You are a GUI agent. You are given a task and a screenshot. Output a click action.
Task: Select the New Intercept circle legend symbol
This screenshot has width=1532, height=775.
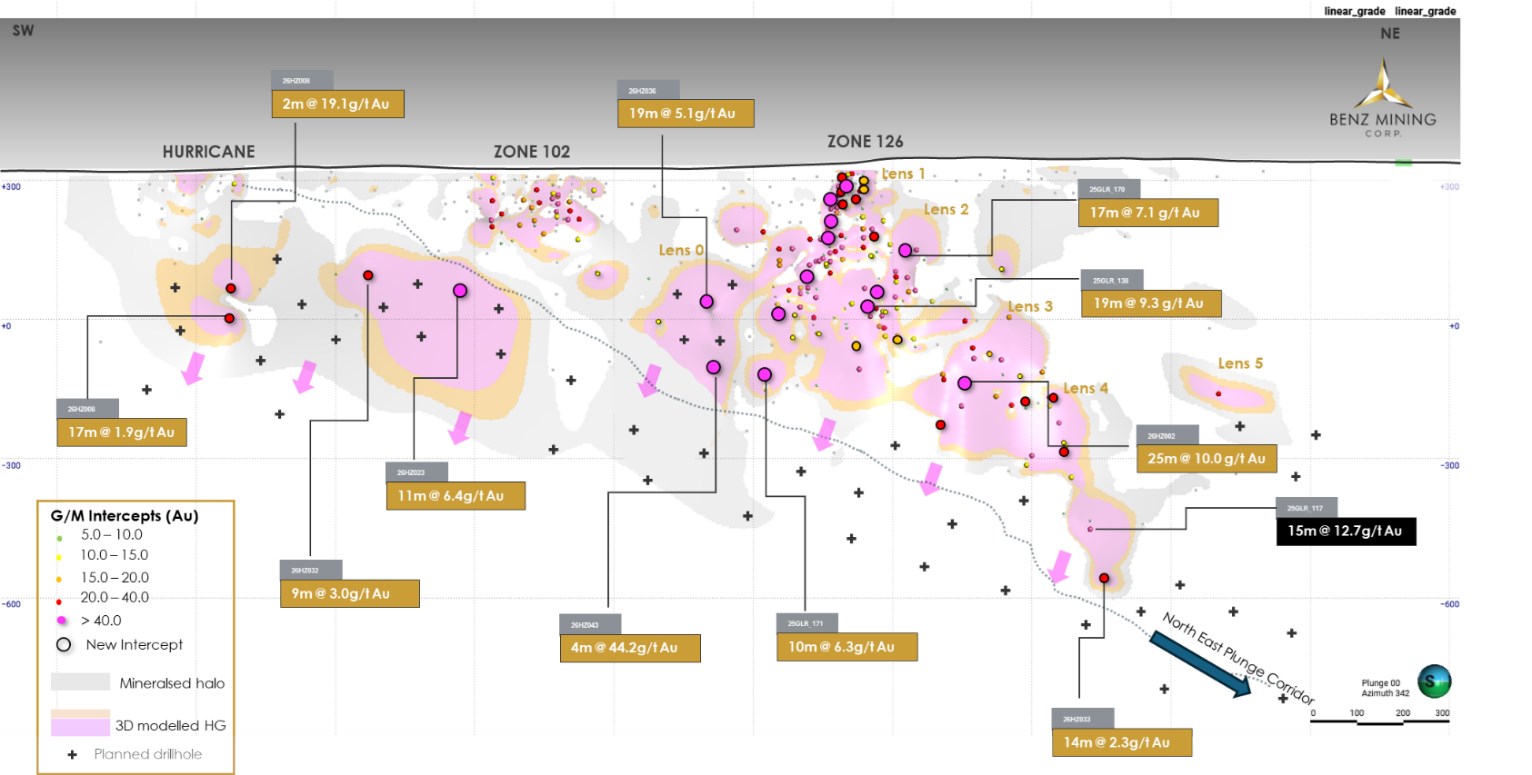[63, 644]
